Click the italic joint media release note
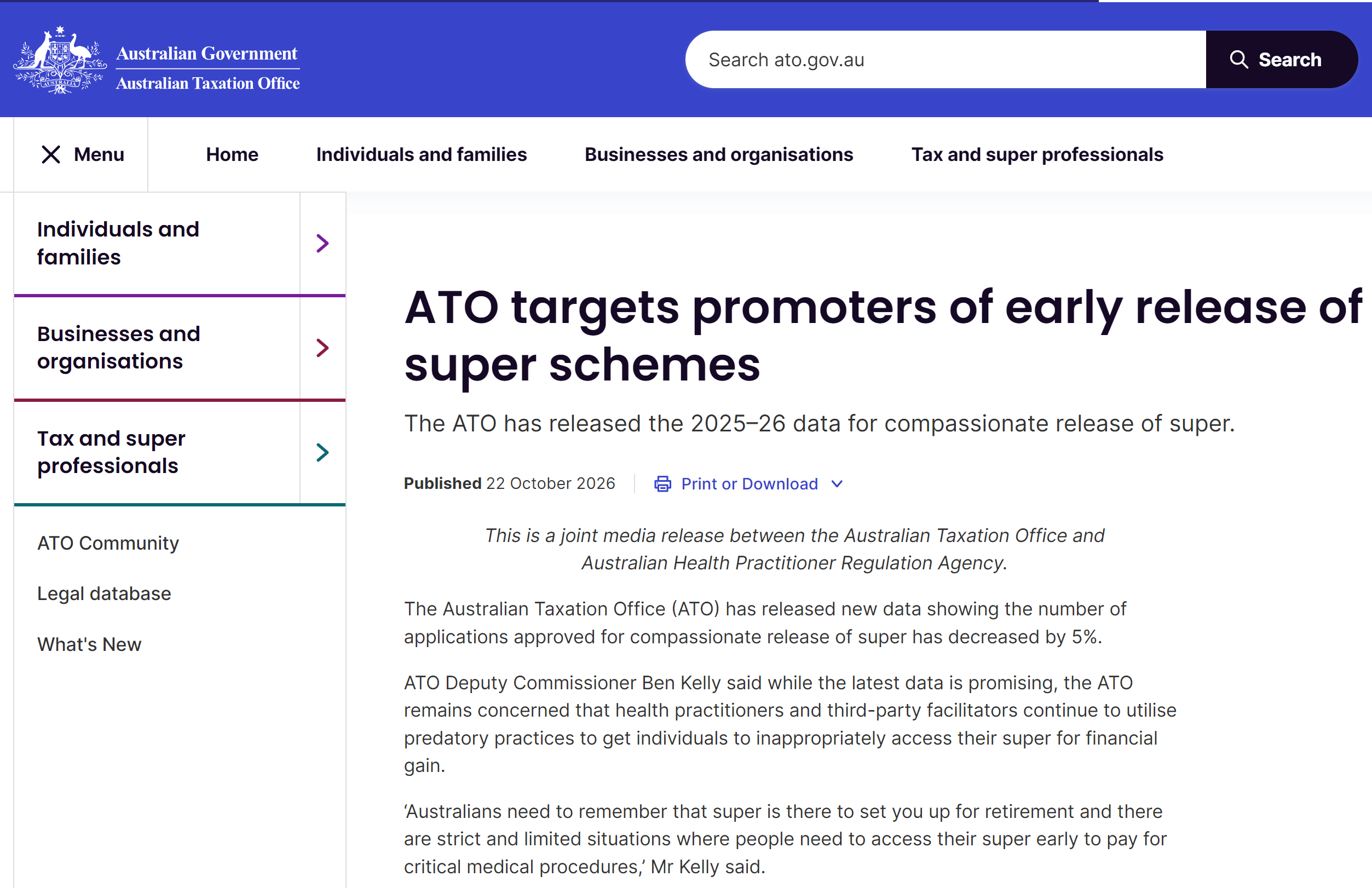 pos(794,550)
